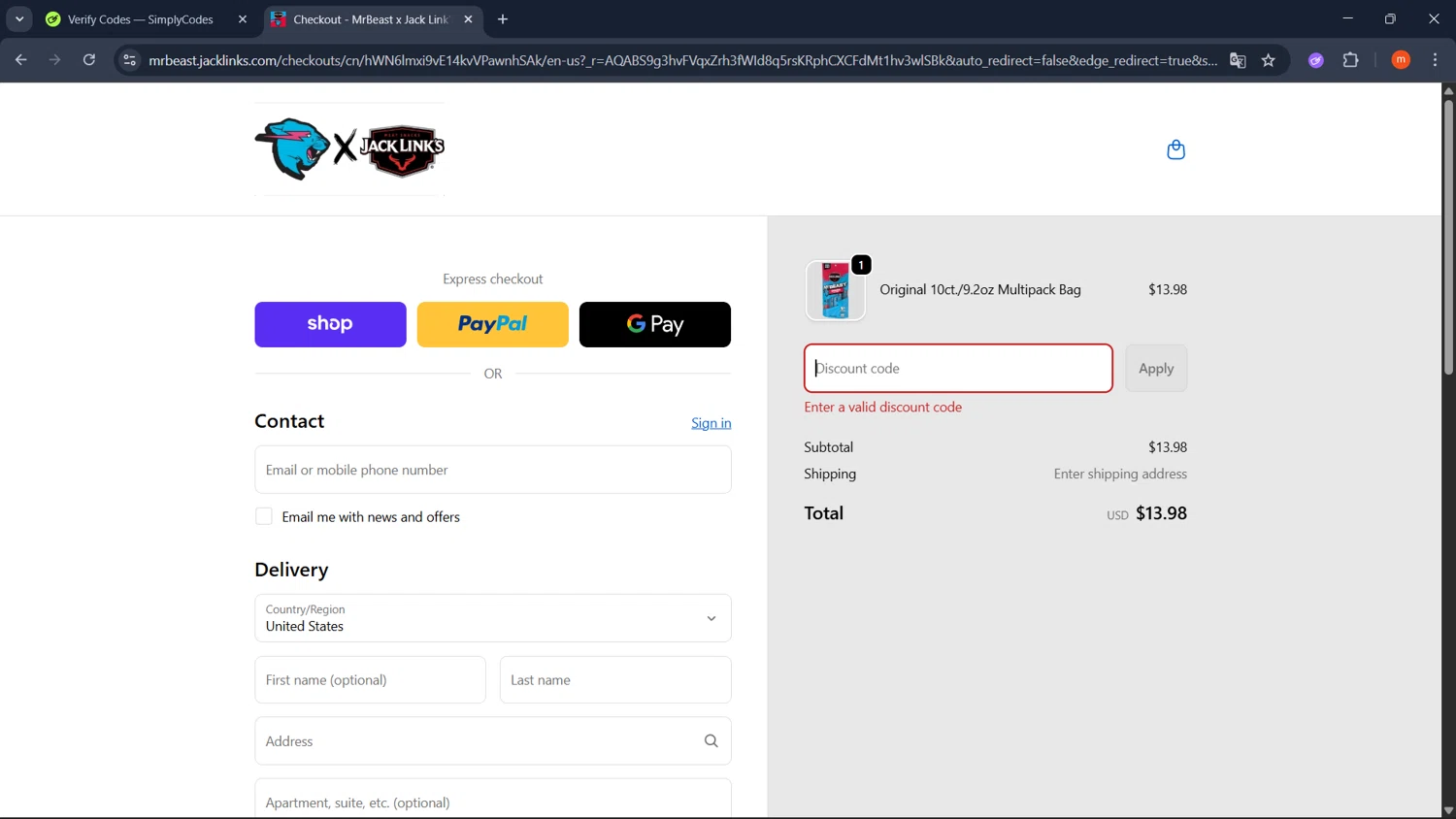The width and height of the screenshot is (1456, 819).
Task: Pay with Google Pay button
Action: (655, 324)
